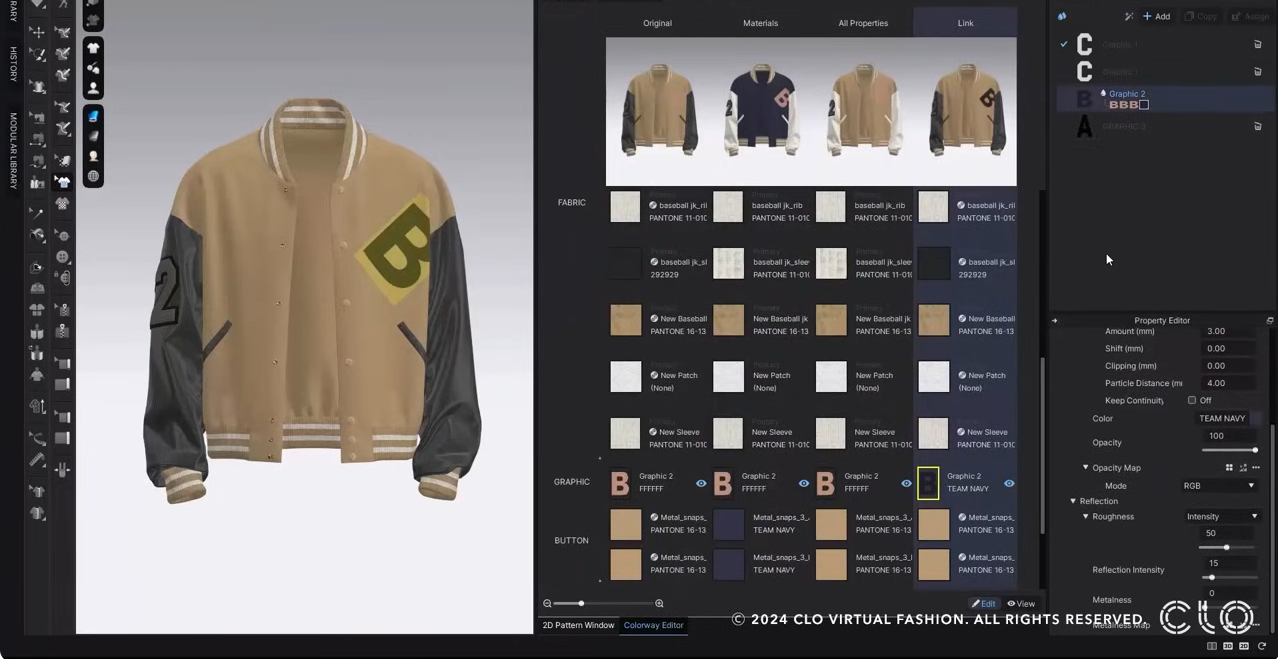
Task: Toggle the checkmark on first Graphic 1
Action: [1064, 44]
